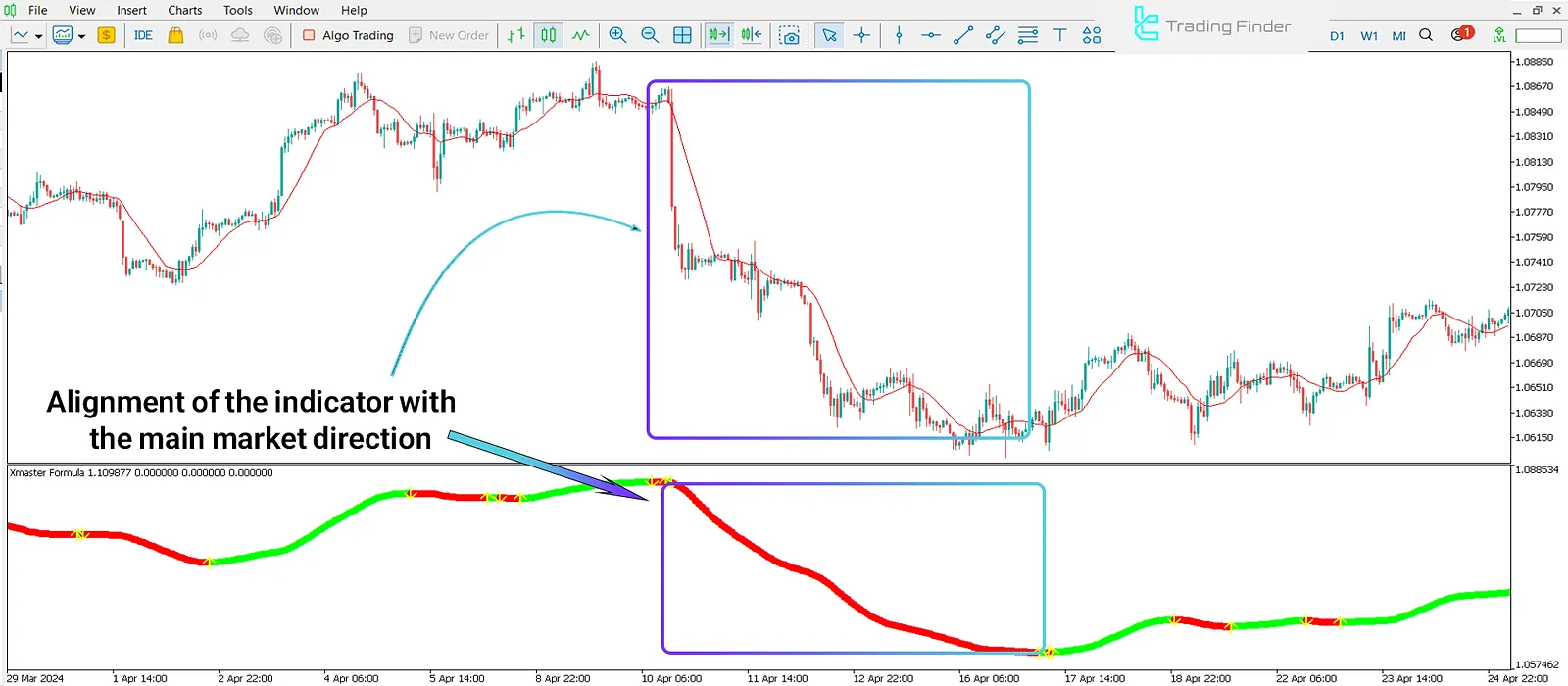1568x686 pixels.
Task: Open the IDE MetaEditor
Action: pyautogui.click(x=143, y=35)
